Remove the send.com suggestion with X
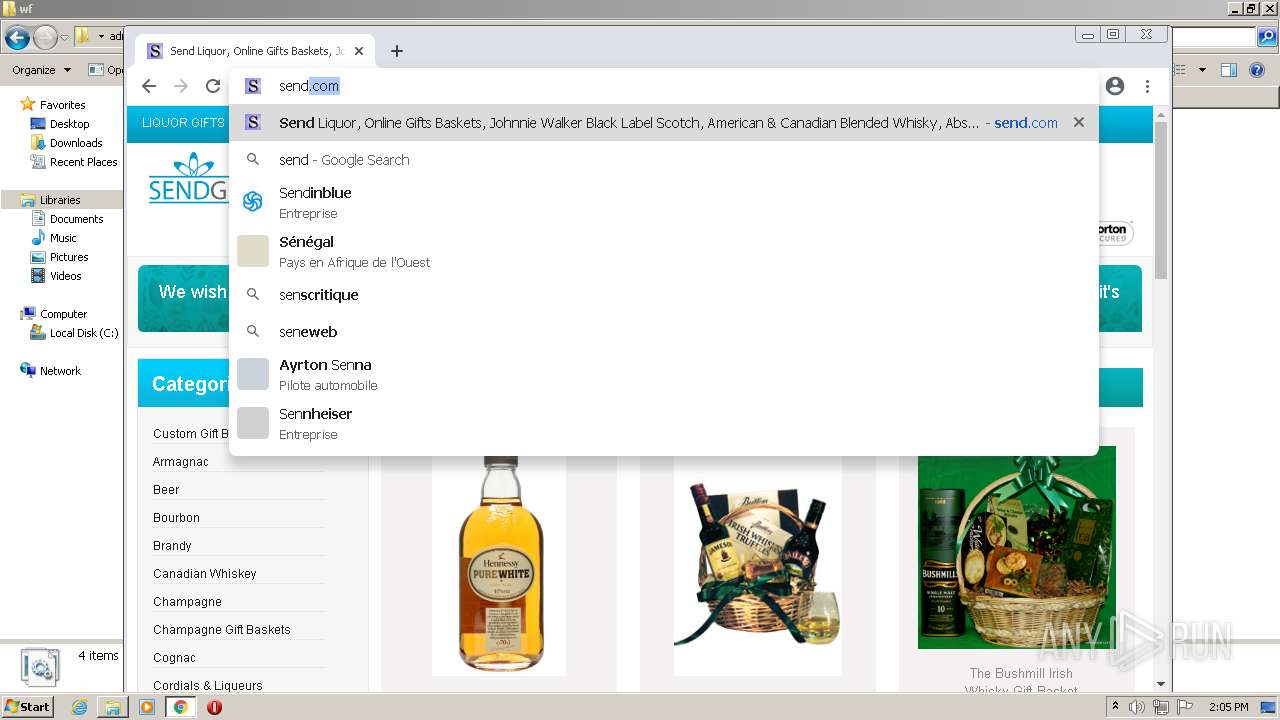The image size is (1280, 720). 1079,122
